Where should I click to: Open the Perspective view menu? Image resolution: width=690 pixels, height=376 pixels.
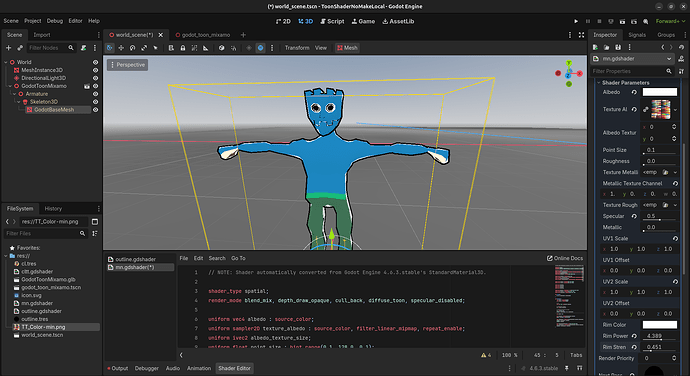[127, 65]
